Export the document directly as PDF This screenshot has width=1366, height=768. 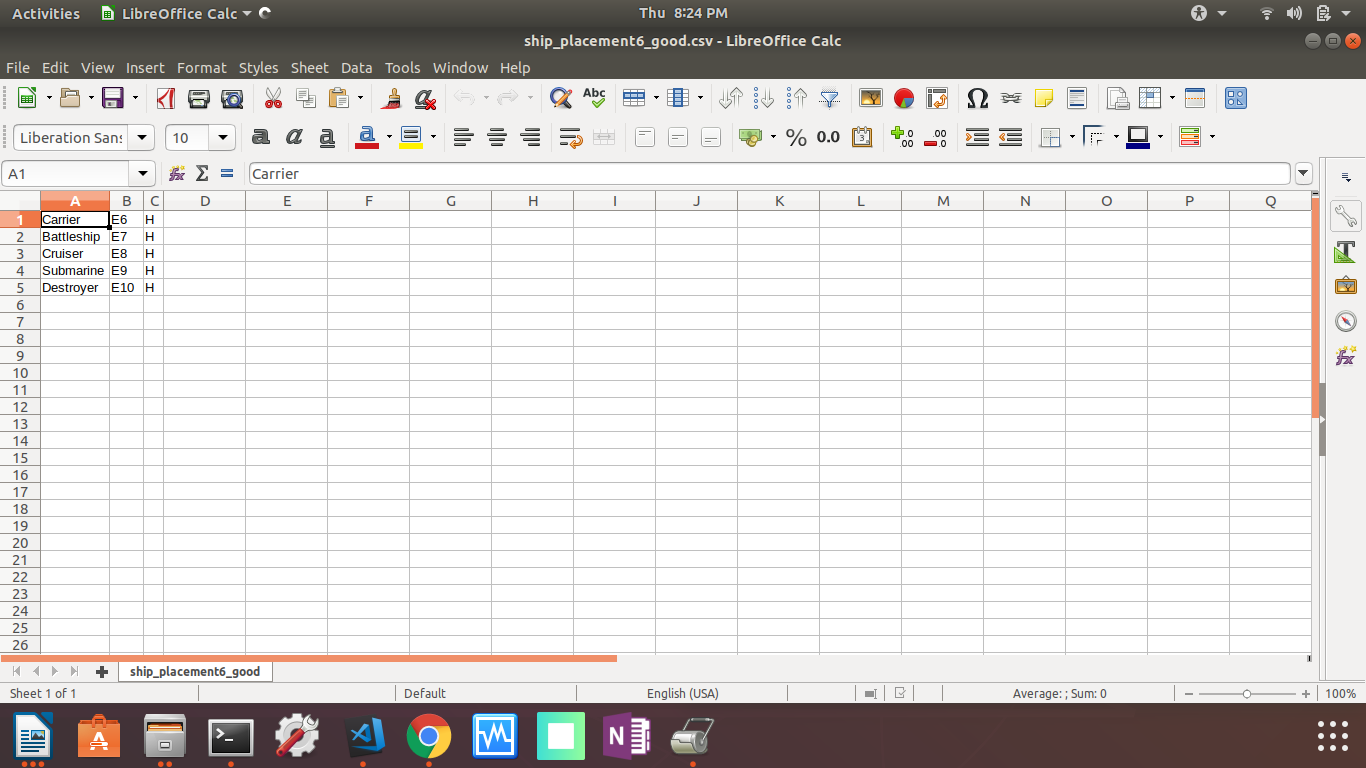167,97
